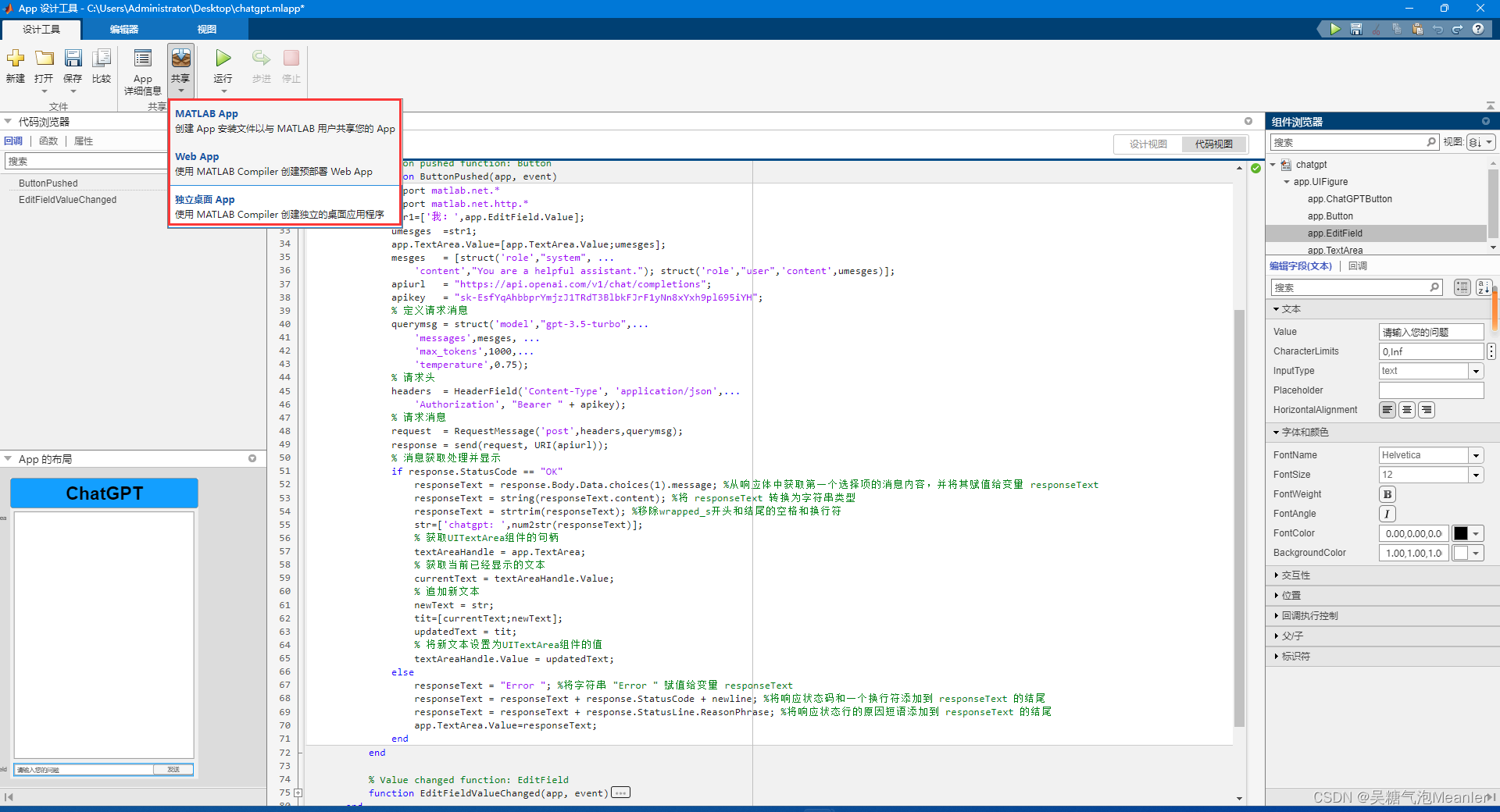Click the FontColor black swatch
Screen dimensions: 1500x812
pyautogui.click(x=1460, y=533)
